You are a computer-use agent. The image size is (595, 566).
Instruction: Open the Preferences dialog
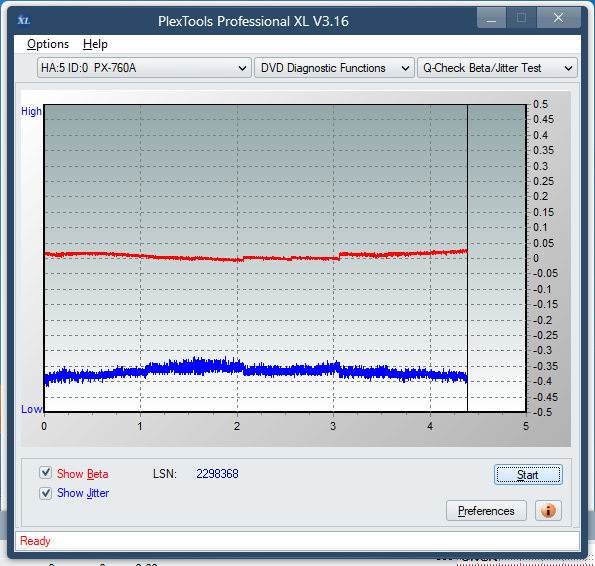(486, 511)
